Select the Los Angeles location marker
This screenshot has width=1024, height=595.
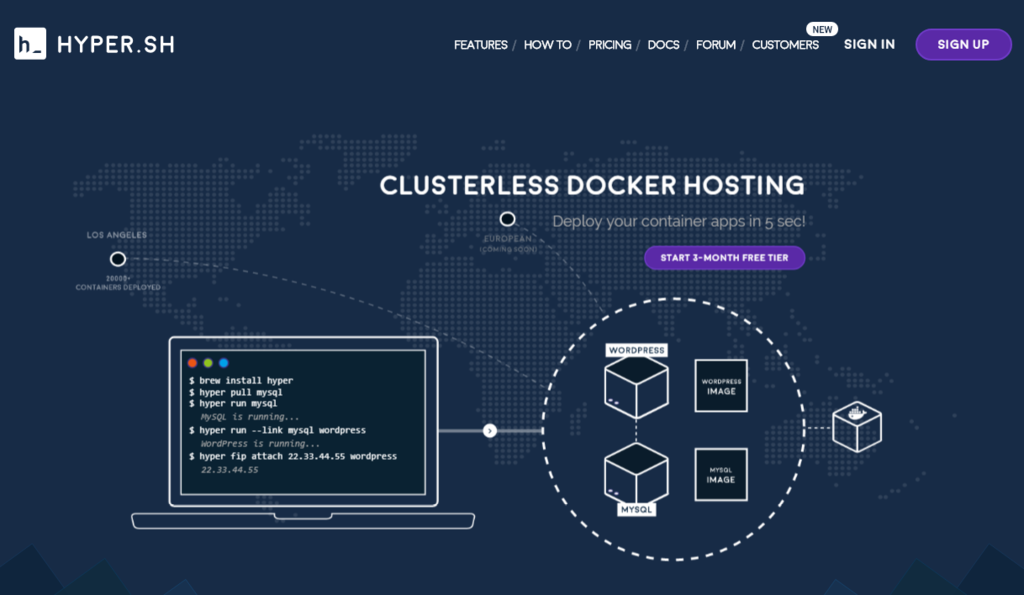[x=118, y=259]
